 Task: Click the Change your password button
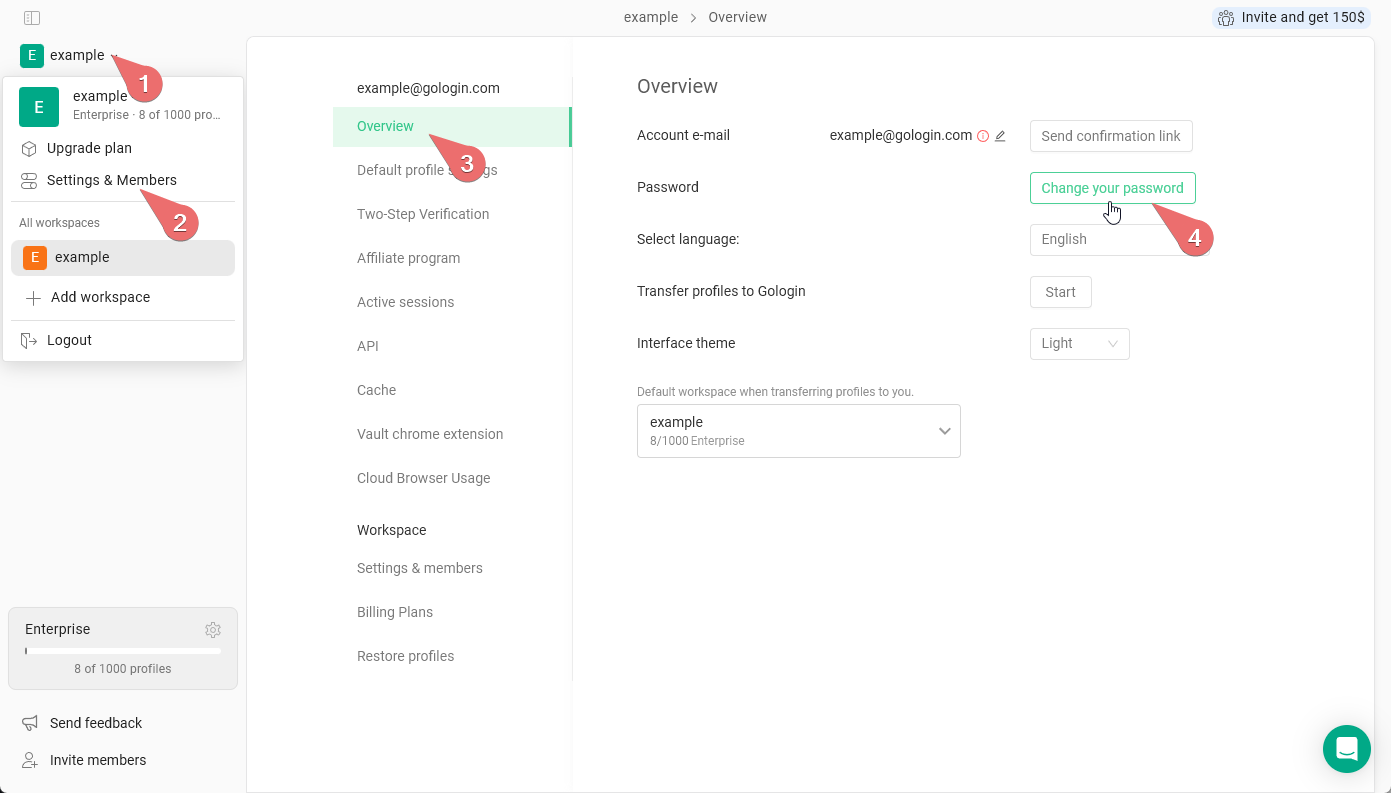coord(1112,188)
